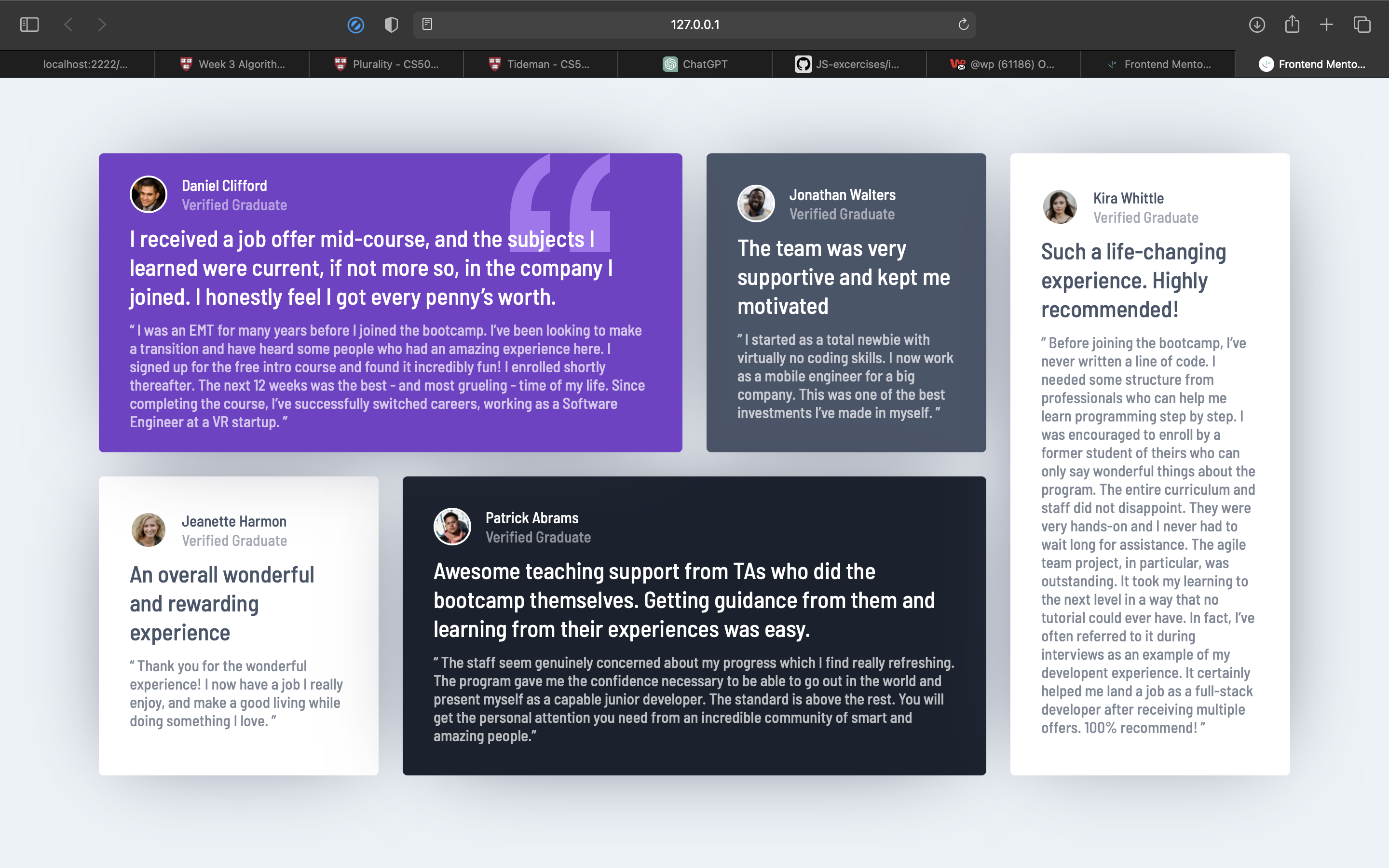The width and height of the screenshot is (1389, 868).
Task: Click Patrick Abrams' name heading
Action: pyautogui.click(x=531, y=518)
